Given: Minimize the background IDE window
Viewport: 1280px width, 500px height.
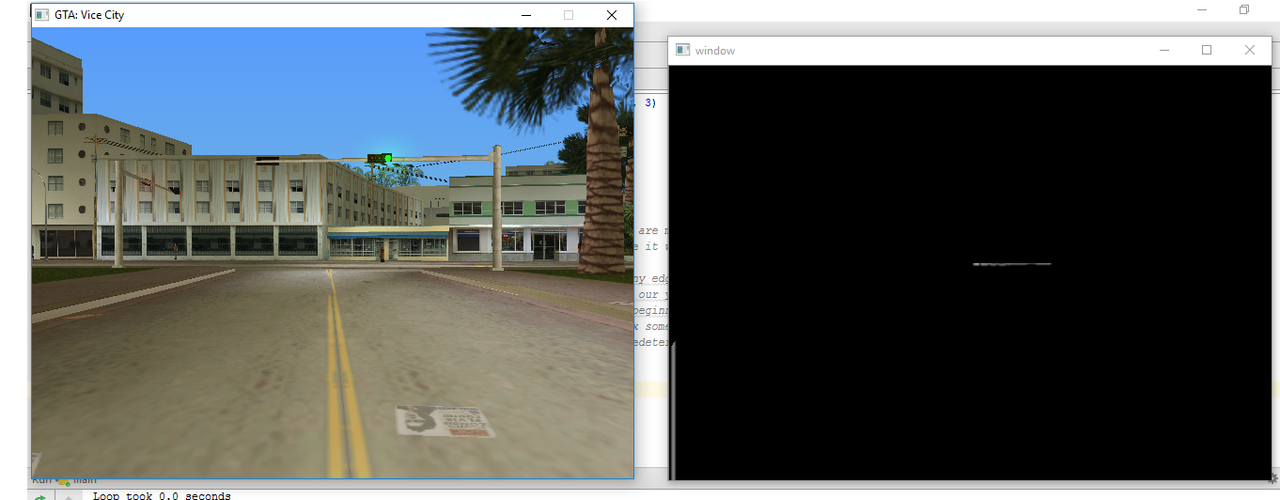Looking at the screenshot, I should pyautogui.click(x=1201, y=9).
